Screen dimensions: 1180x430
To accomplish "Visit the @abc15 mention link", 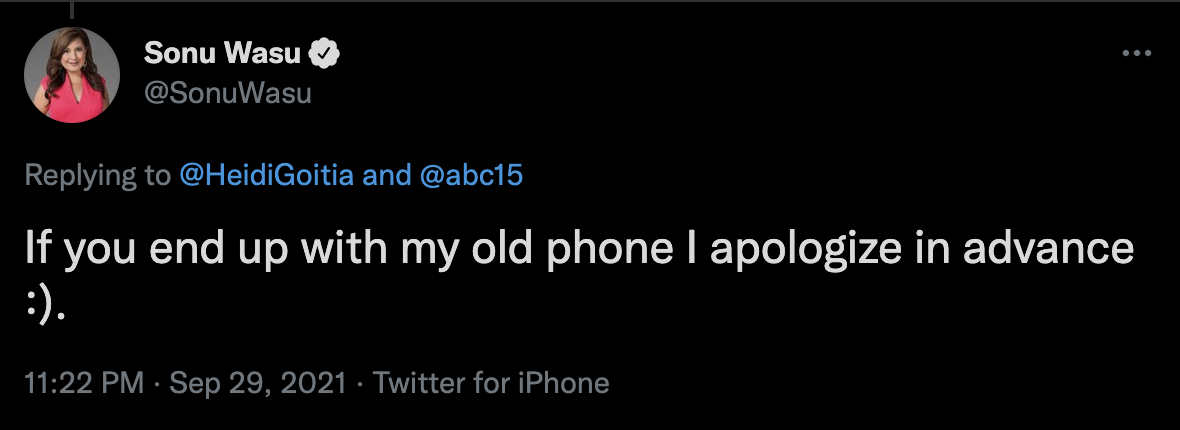I will tap(470, 175).
